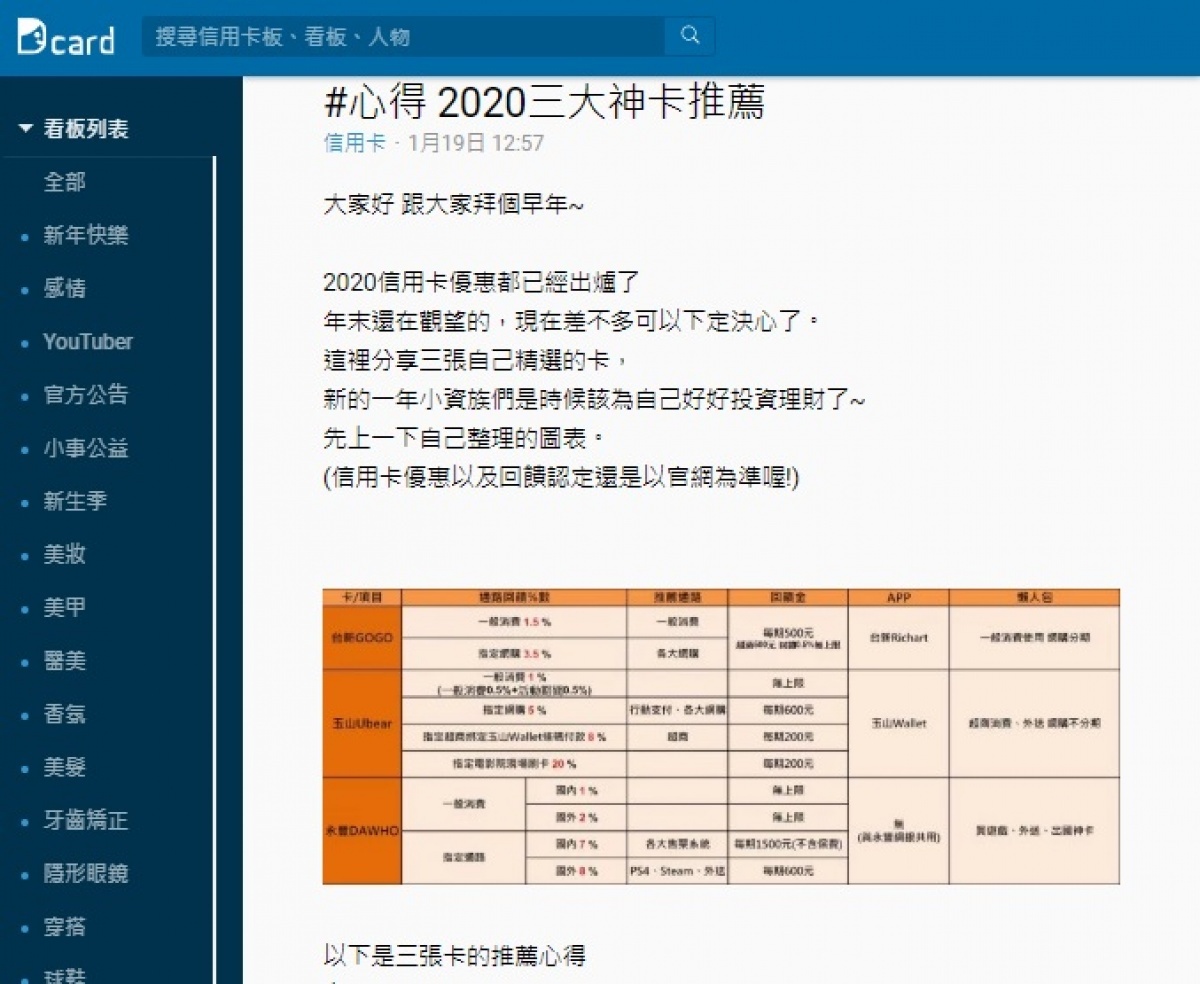Focus the search field for boards and people
The width and height of the screenshot is (1200, 984).
[403, 36]
